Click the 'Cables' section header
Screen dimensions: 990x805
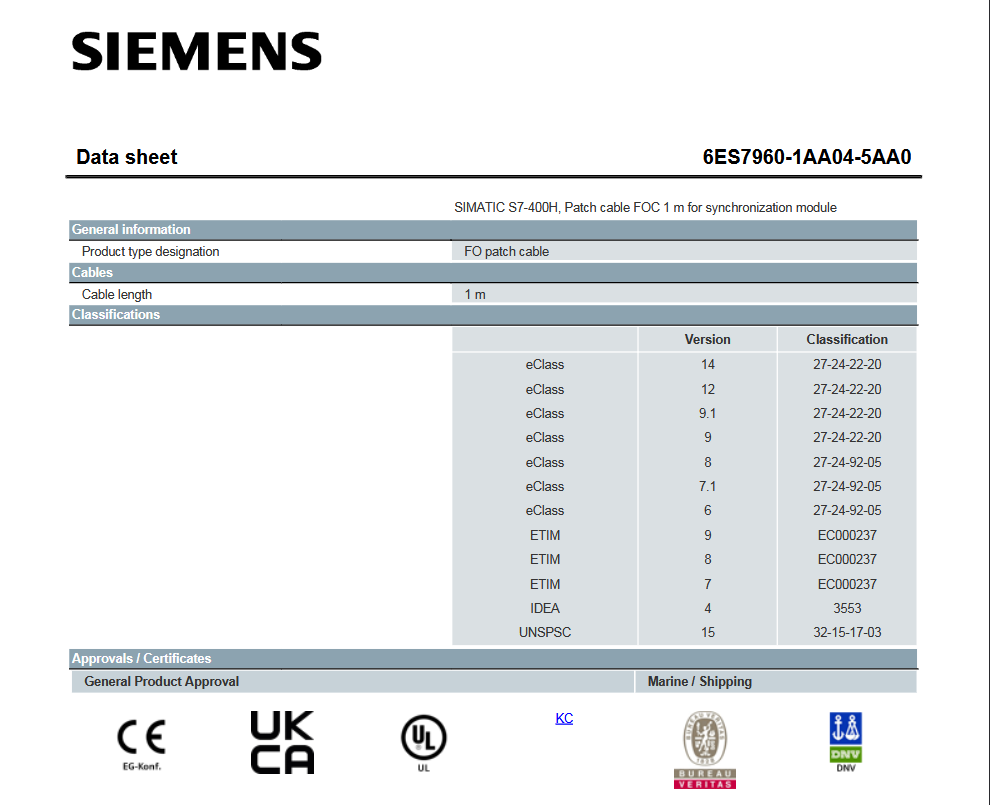(x=493, y=273)
